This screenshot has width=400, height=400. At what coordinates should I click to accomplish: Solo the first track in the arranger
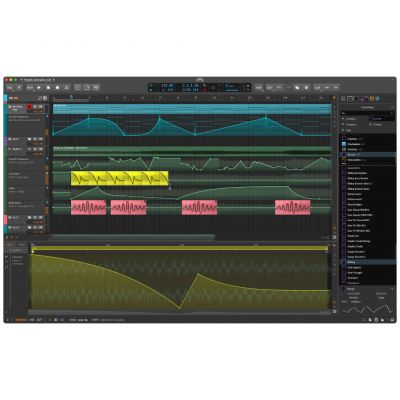click(x=35, y=107)
